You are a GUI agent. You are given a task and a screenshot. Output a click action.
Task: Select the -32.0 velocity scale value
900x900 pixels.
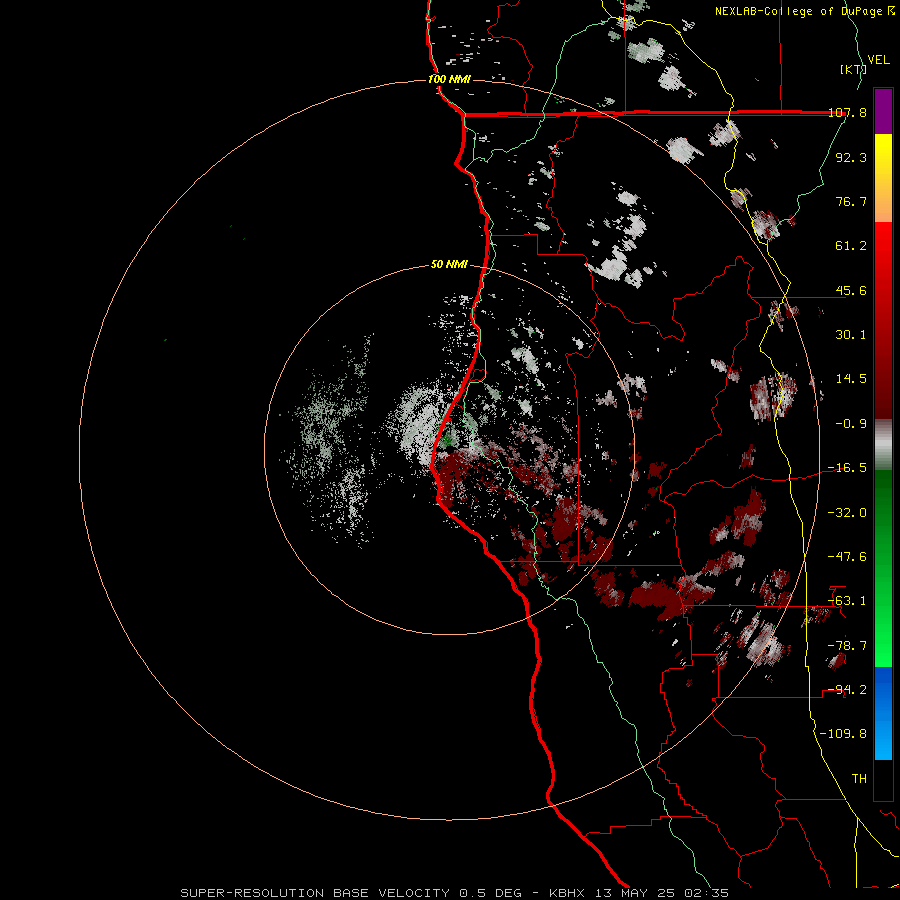847,513
